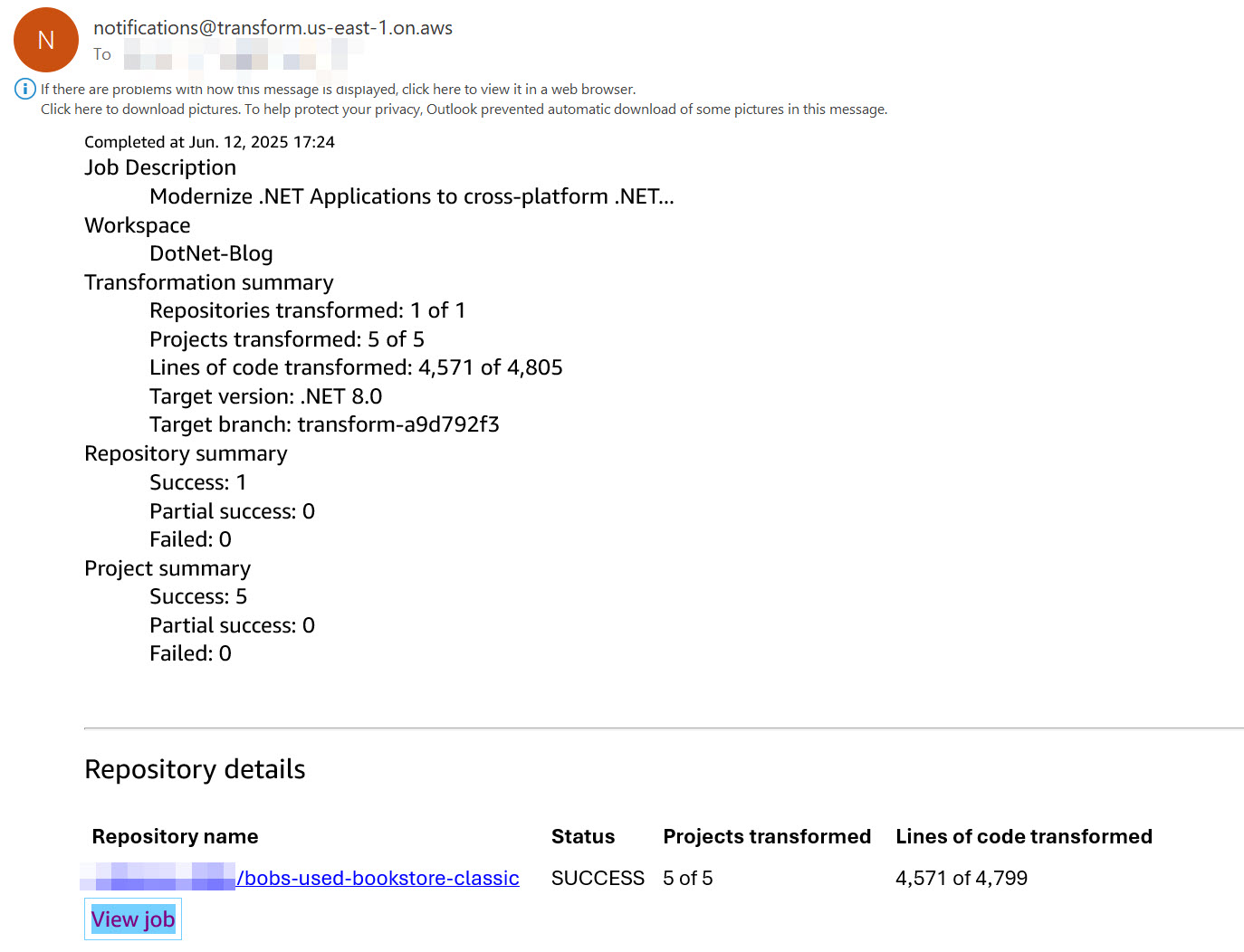Click the view in web browser notice
This screenshot has width=1244, height=952.
(339, 89)
